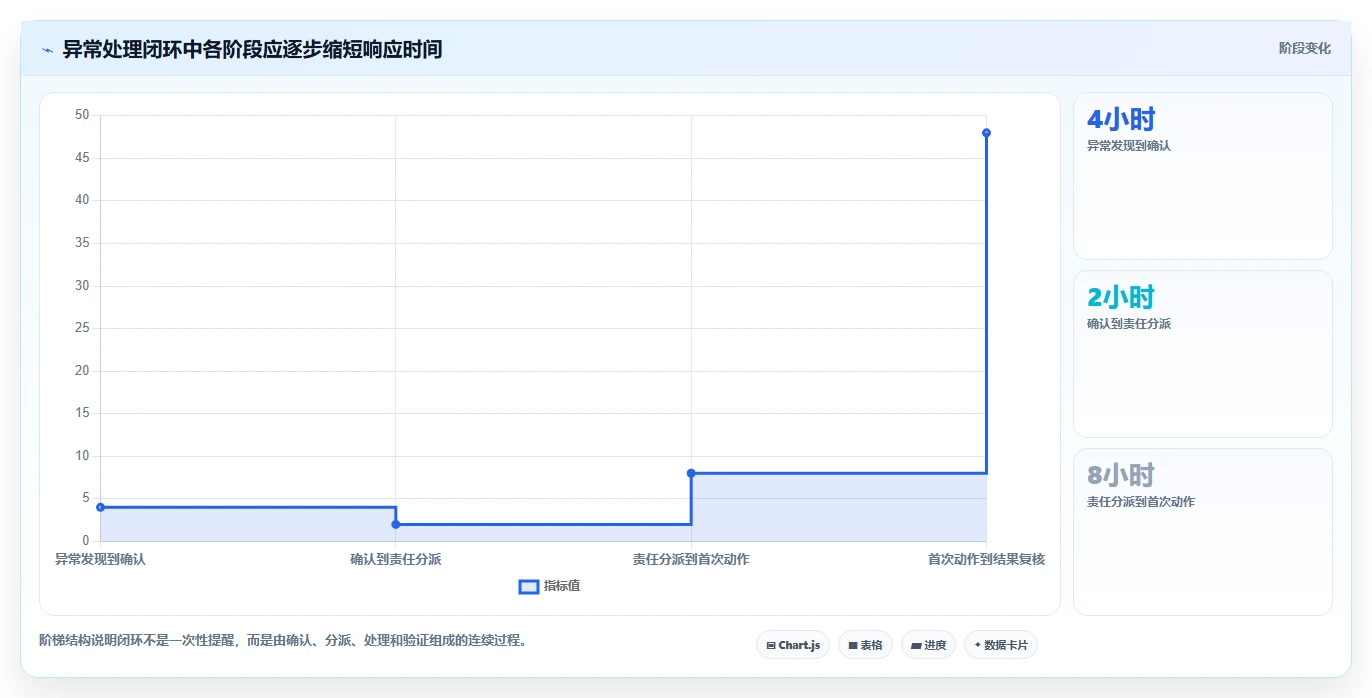Click the x-axis label 异常发现到确认
Viewport: 1372px width, 698px height.
(x=100, y=559)
